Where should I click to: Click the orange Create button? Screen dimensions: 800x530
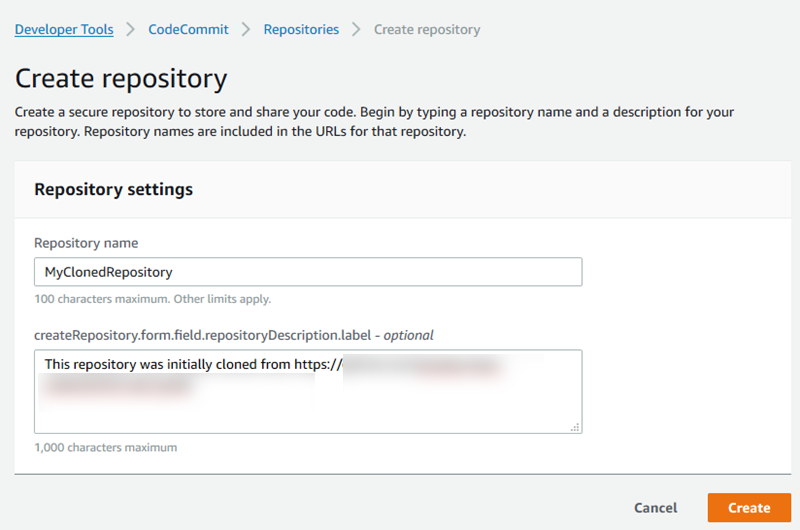(749, 508)
